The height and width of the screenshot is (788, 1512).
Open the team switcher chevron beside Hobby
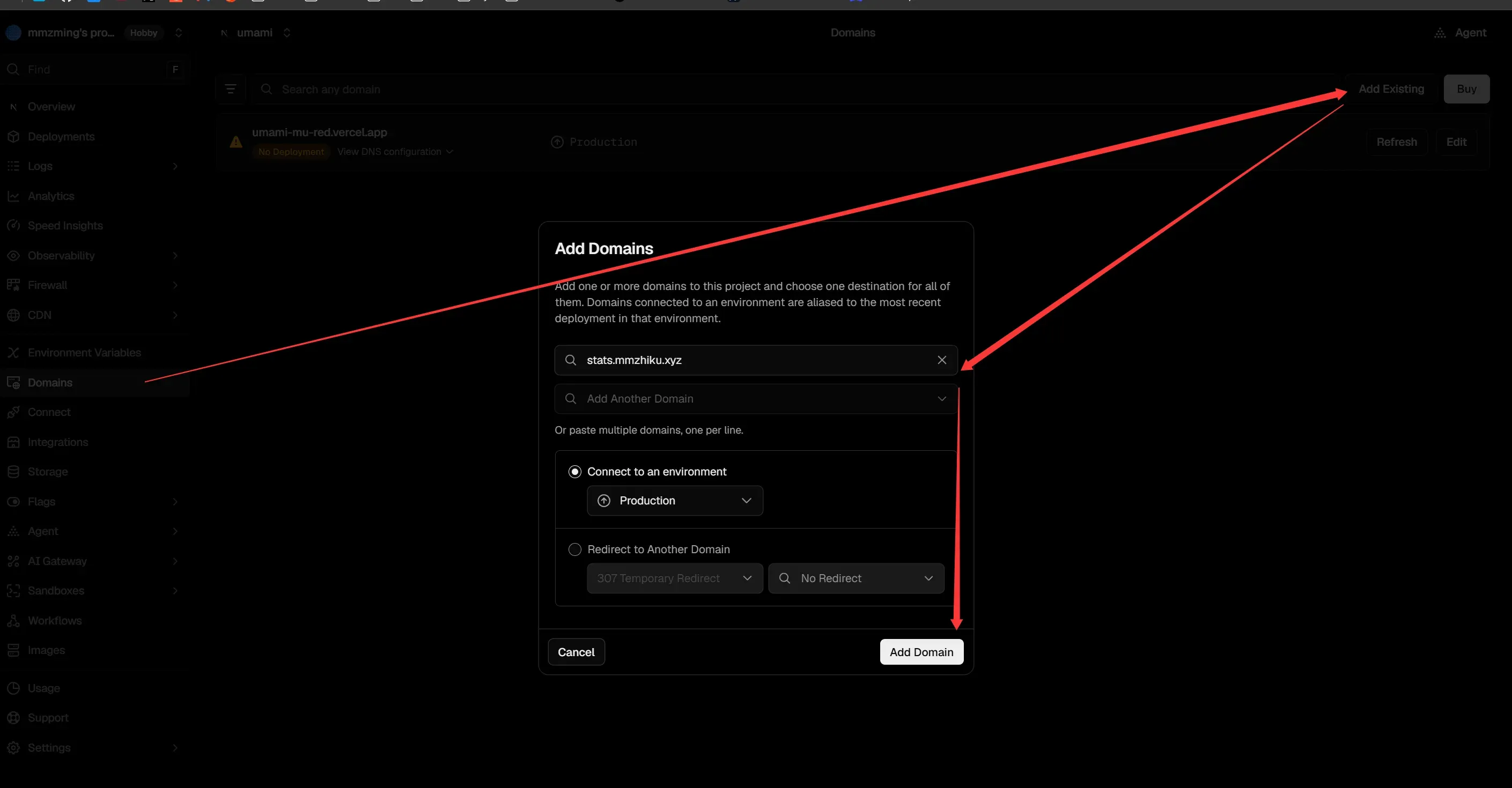(179, 33)
